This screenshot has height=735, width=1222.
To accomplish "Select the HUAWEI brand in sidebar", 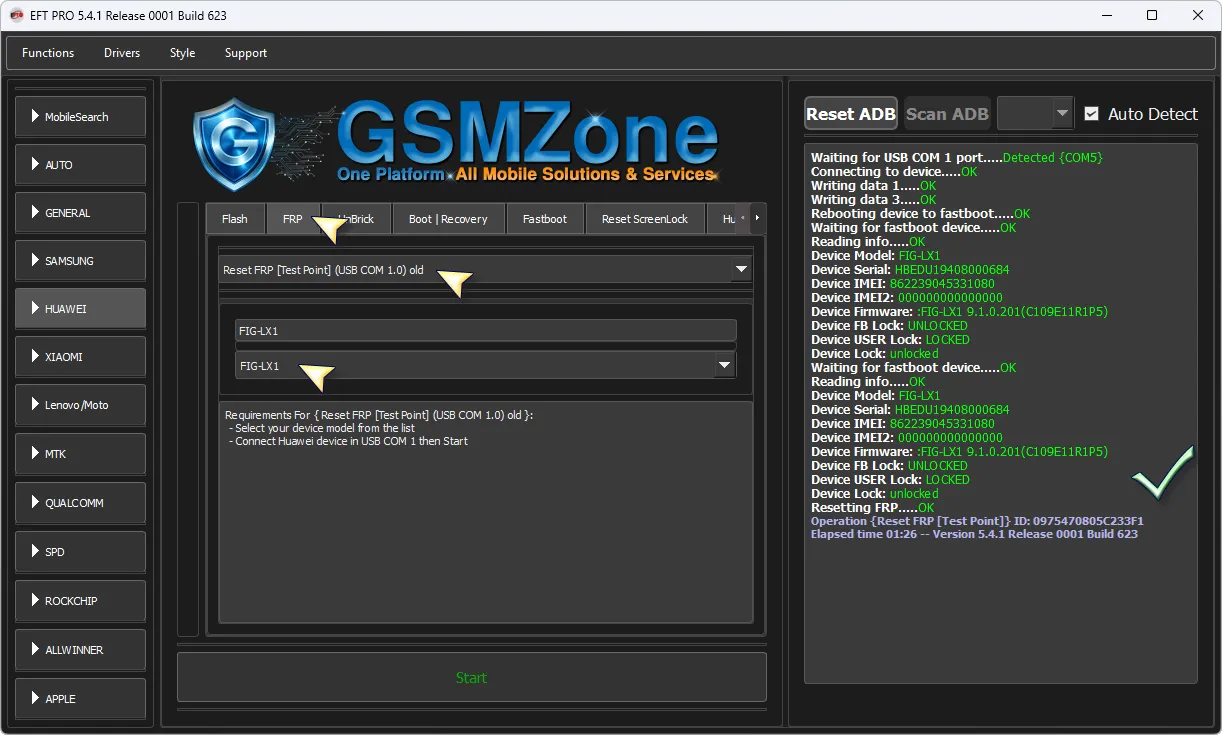I will [x=80, y=309].
